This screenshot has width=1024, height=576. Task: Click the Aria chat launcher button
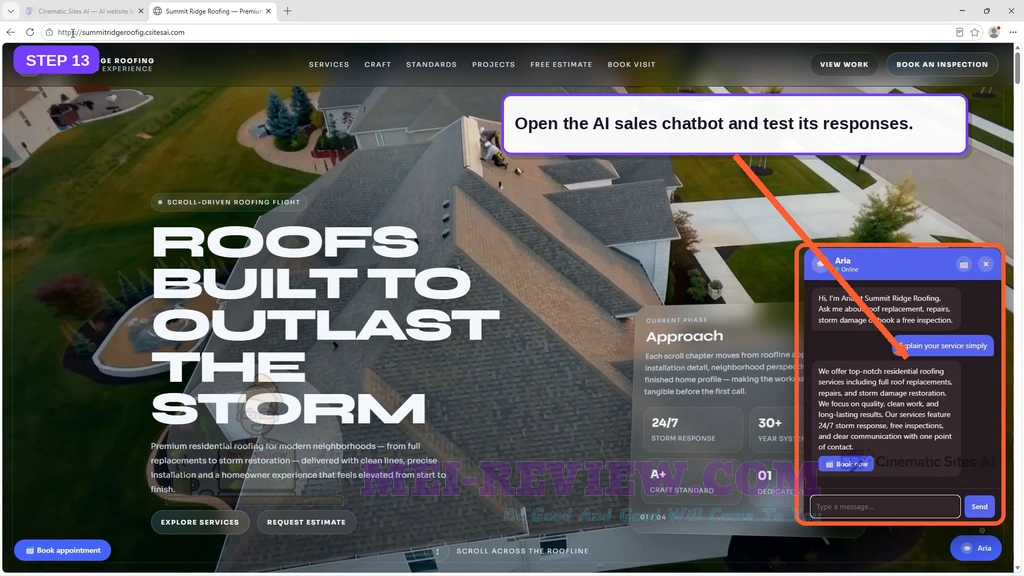tap(976, 548)
